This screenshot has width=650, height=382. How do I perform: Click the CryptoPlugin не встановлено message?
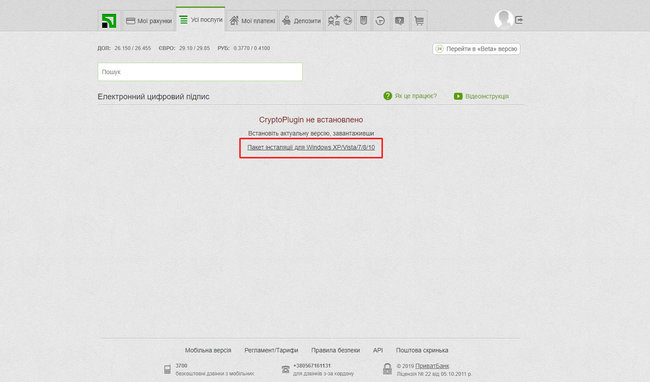(x=311, y=119)
